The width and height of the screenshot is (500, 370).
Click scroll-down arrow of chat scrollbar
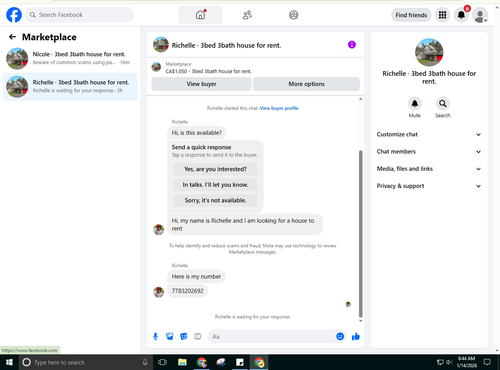click(360, 321)
